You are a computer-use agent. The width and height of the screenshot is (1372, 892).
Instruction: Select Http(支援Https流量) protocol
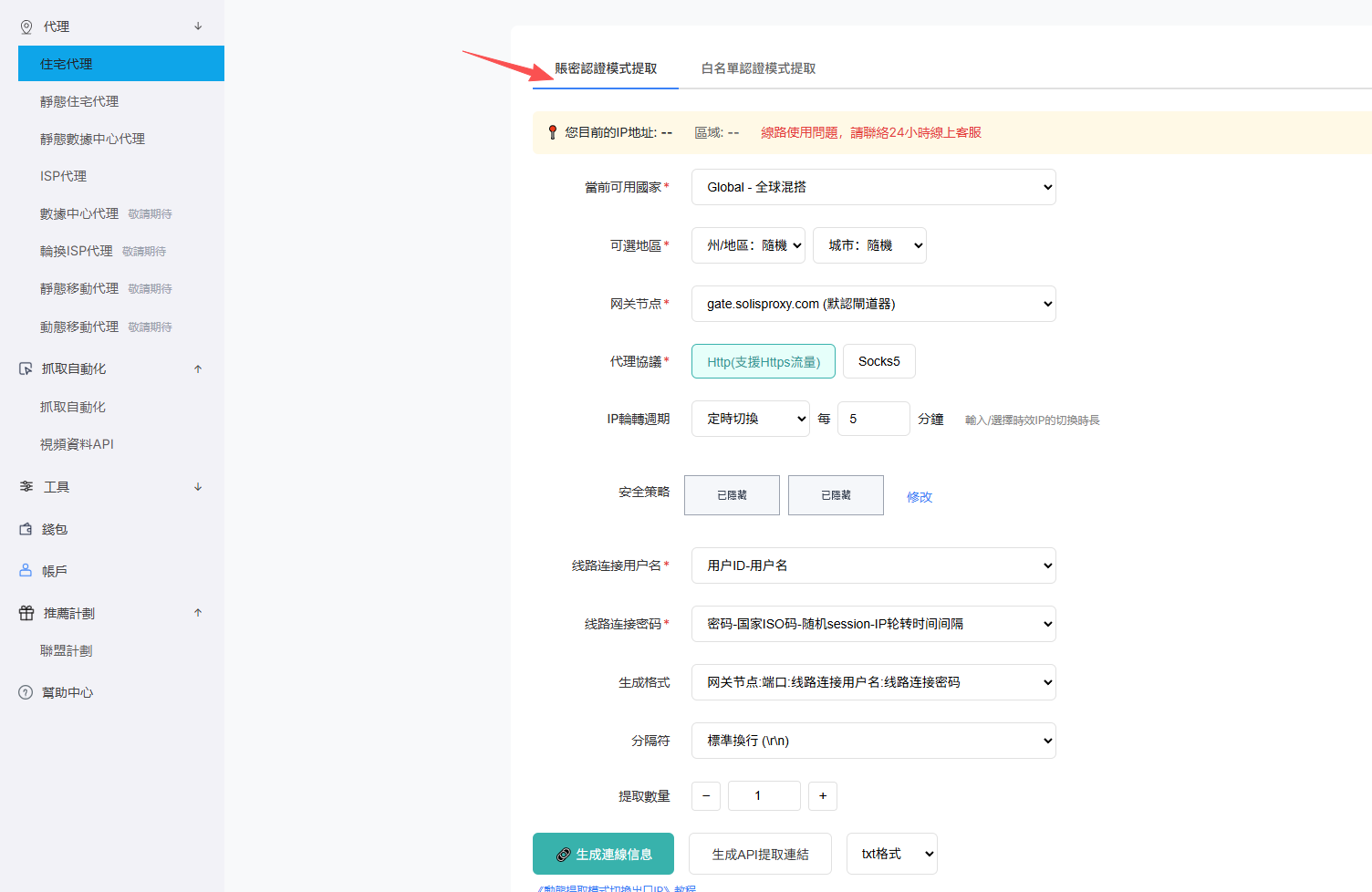click(x=764, y=361)
